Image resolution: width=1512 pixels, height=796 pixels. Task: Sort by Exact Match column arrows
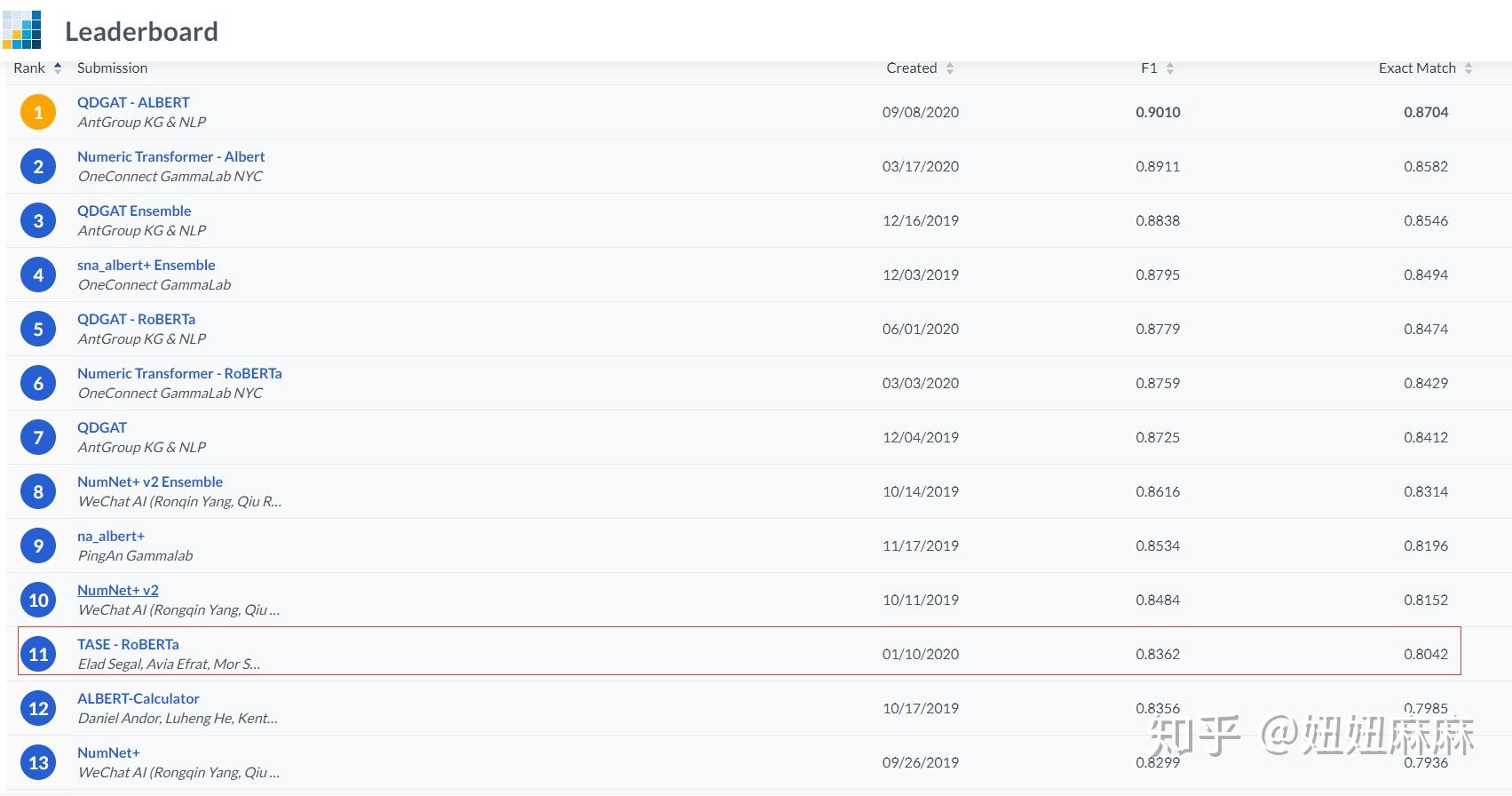[x=1468, y=68]
